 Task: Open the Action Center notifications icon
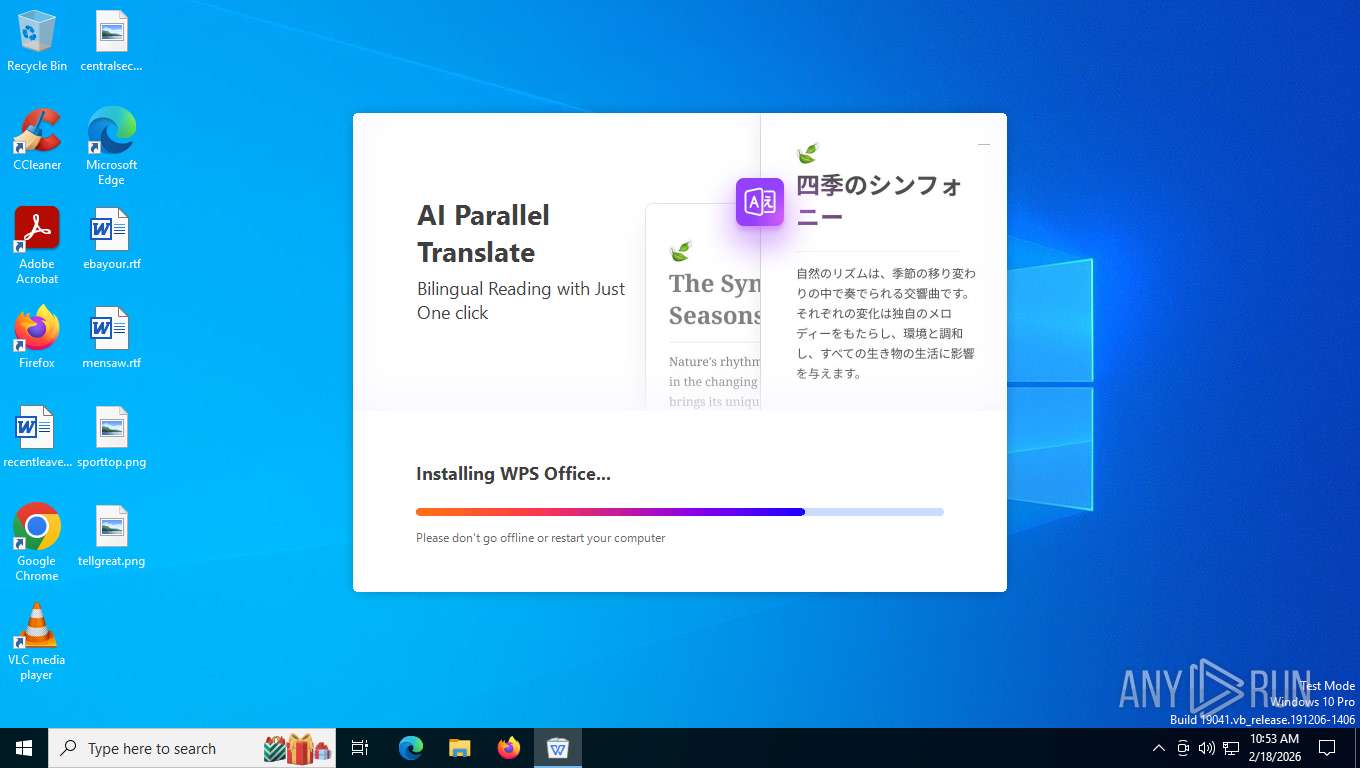click(1327, 748)
